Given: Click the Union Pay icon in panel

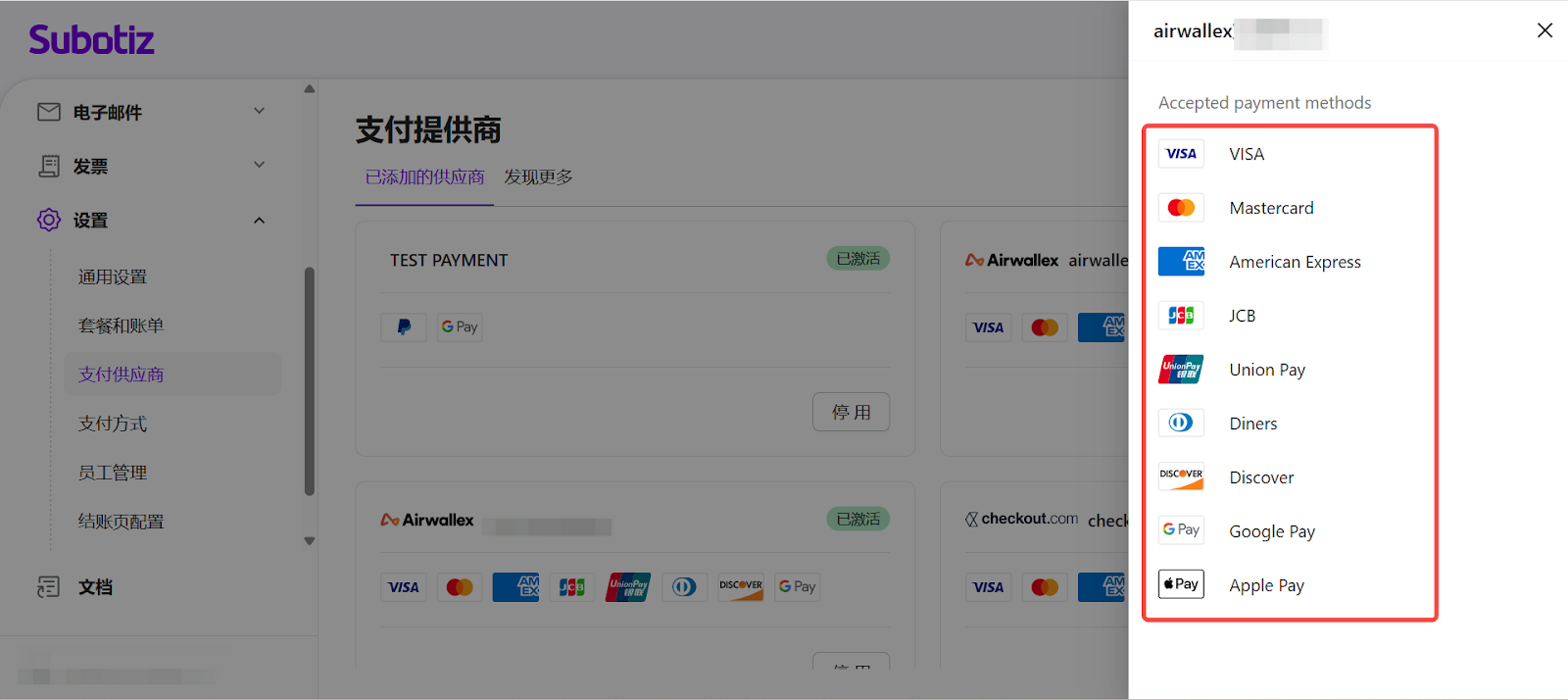Looking at the screenshot, I should (x=1181, y=370).
